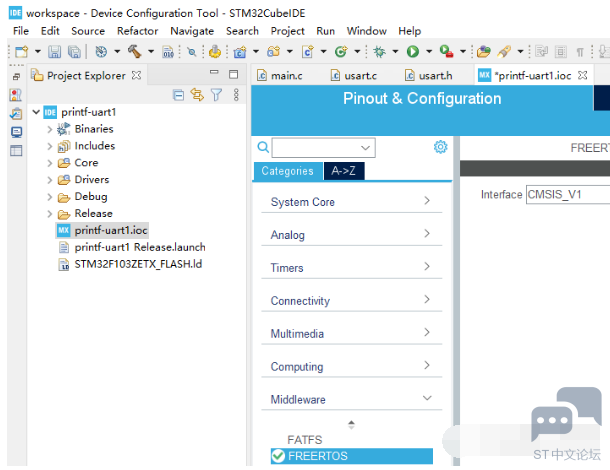This screenshot has width=610, height=470.
Task: Click the green Run button icon
Action: pyautogui.click(x=413, y=51)
